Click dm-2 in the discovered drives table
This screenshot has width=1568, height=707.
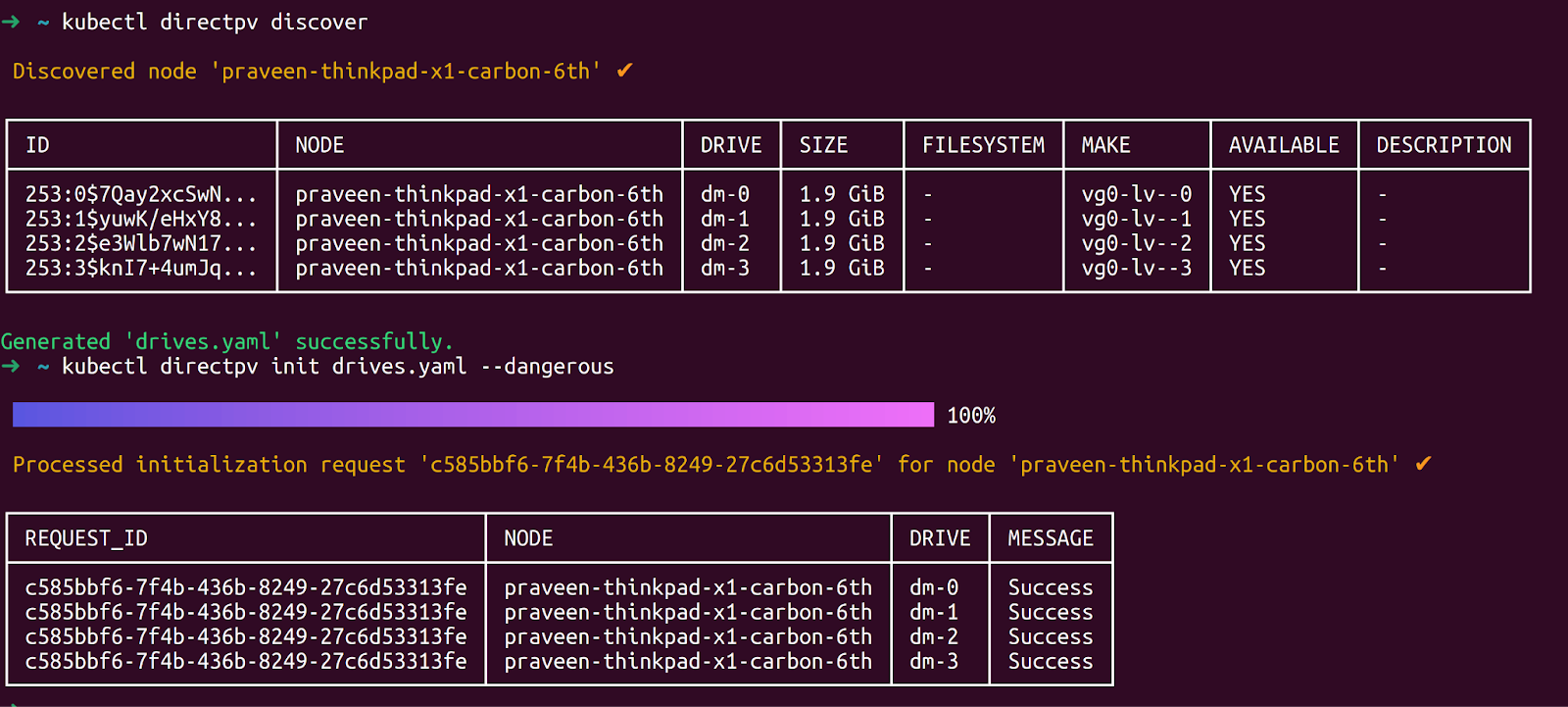[724, 243]
